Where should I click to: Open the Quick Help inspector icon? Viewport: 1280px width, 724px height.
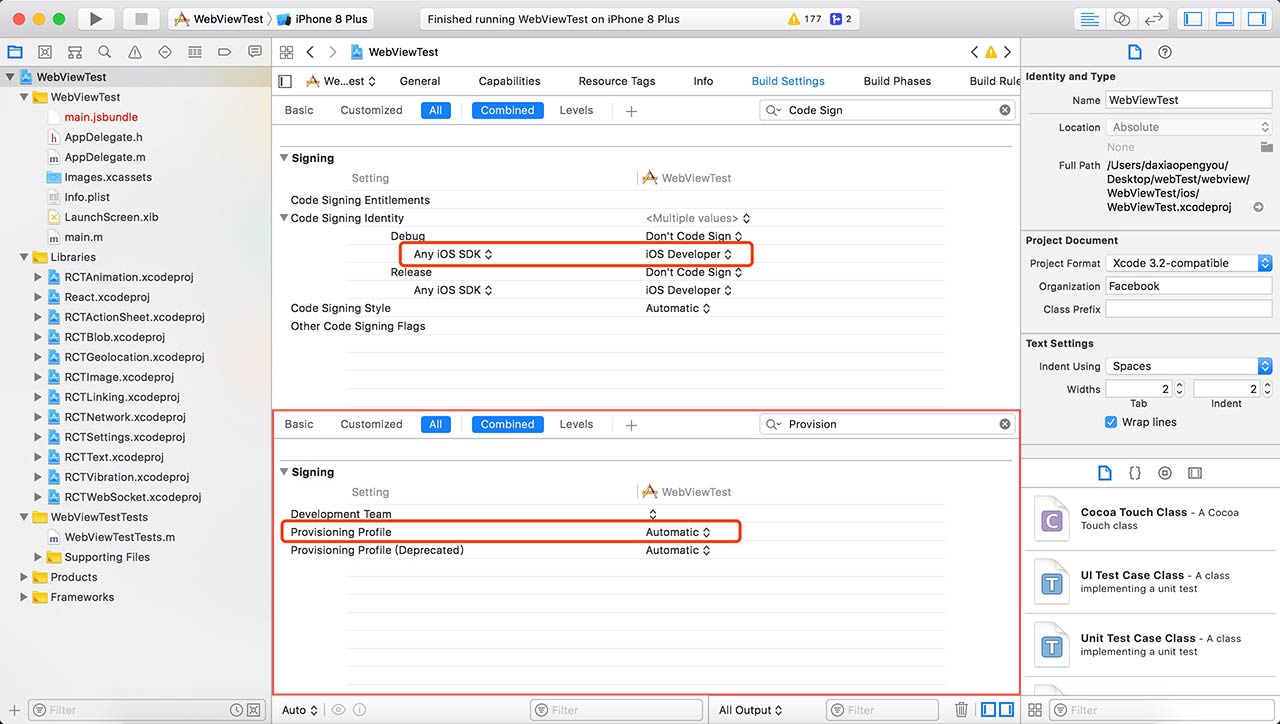(x=1164, y=52)
